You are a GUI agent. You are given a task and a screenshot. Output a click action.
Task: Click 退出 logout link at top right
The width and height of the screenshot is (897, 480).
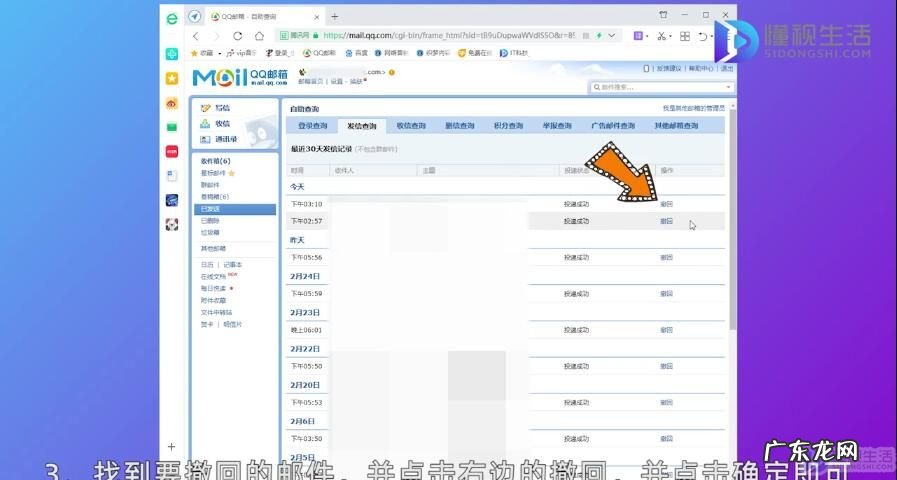point(727,69)
